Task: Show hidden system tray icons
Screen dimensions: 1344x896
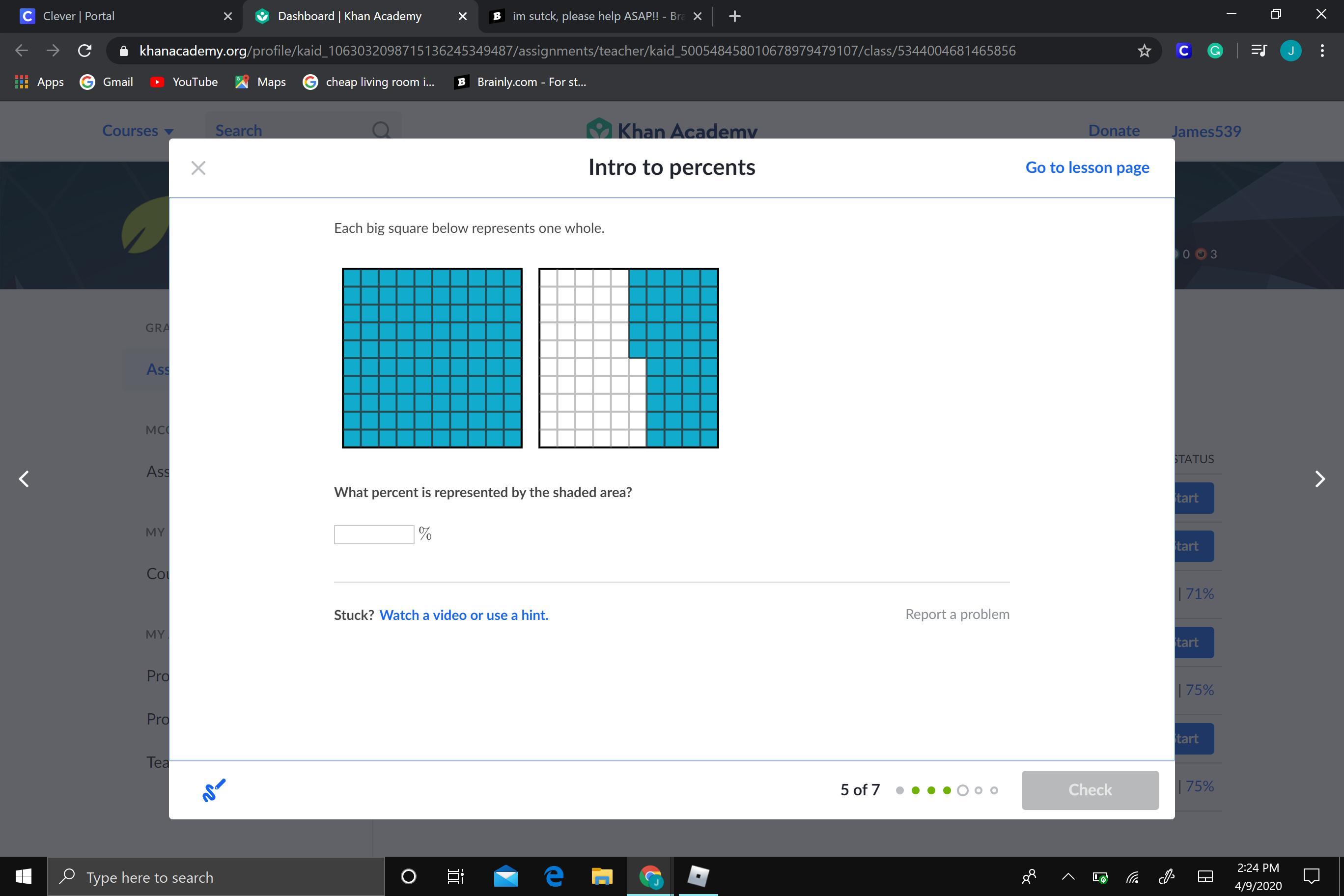Action: [x=1067, y=876]
